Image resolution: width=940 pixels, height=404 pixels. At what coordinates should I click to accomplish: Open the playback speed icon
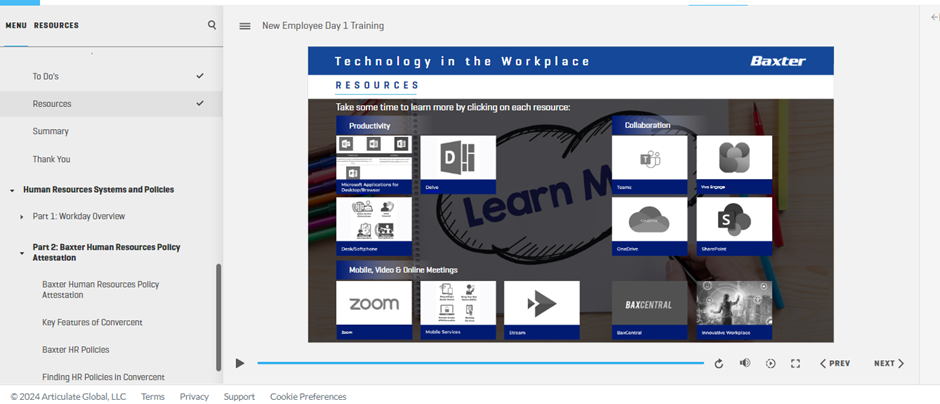[x=770, y=363]
